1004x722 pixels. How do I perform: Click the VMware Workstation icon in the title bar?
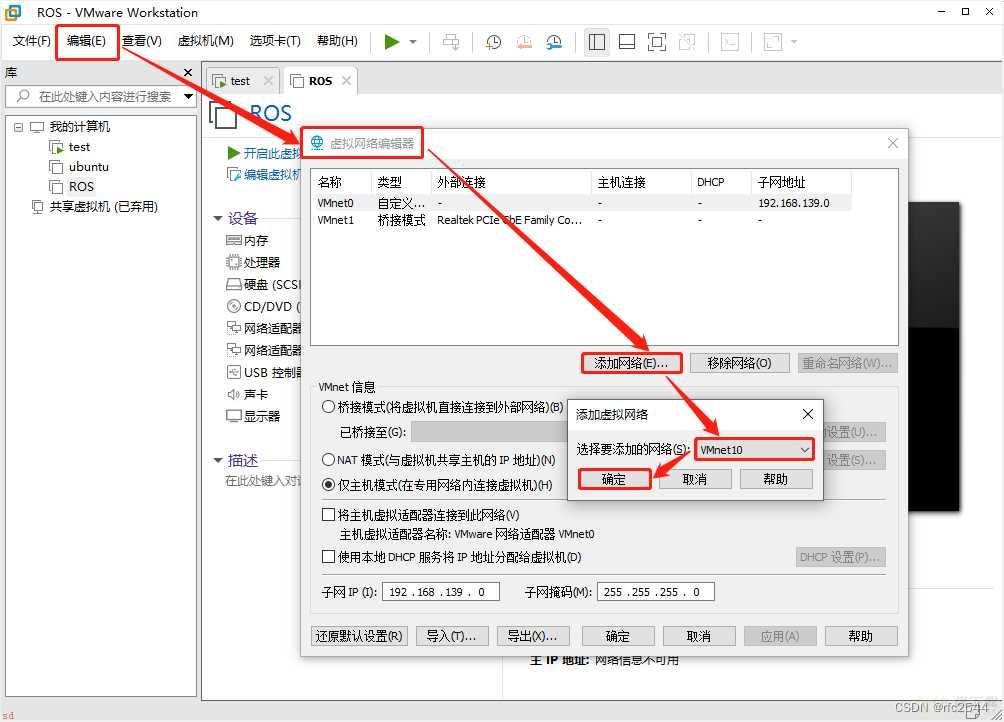click(x=13, y=12)
